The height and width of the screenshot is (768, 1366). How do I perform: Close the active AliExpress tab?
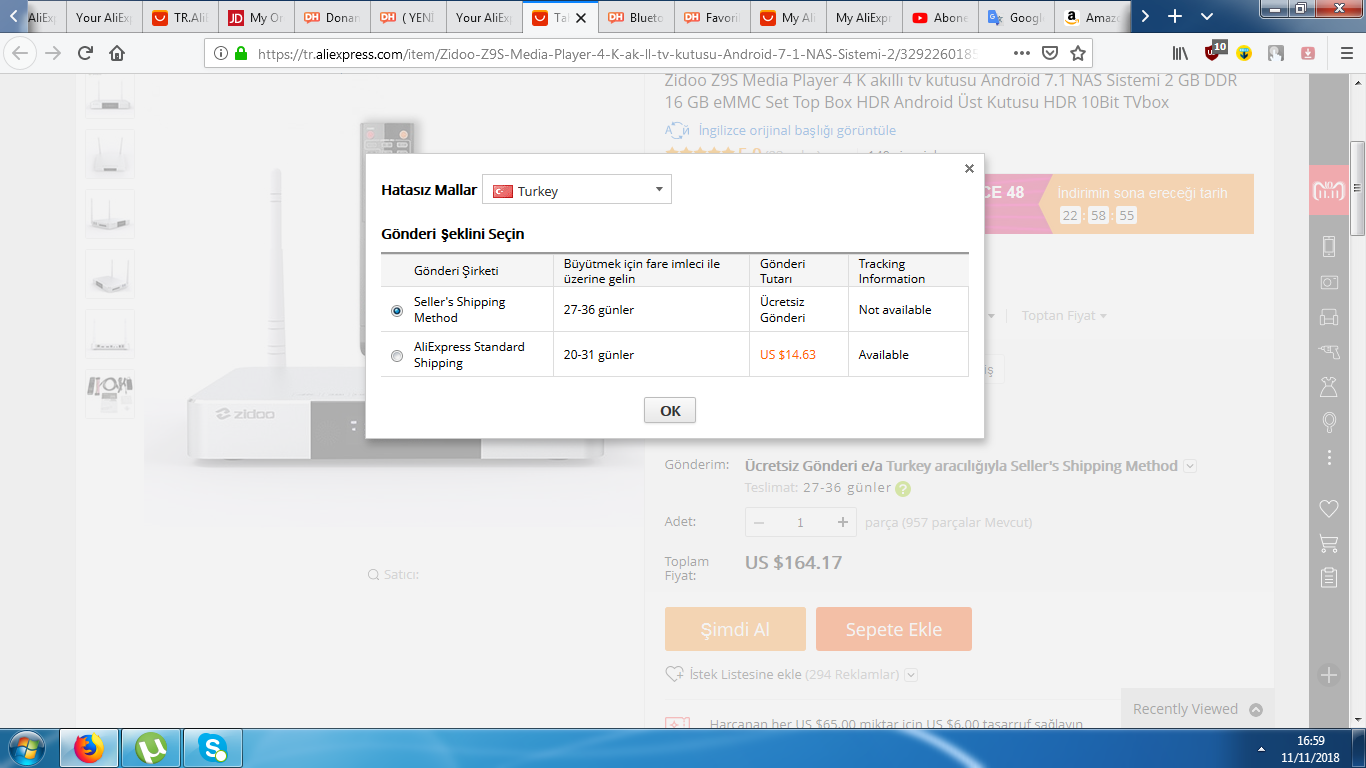coord(581,18)
